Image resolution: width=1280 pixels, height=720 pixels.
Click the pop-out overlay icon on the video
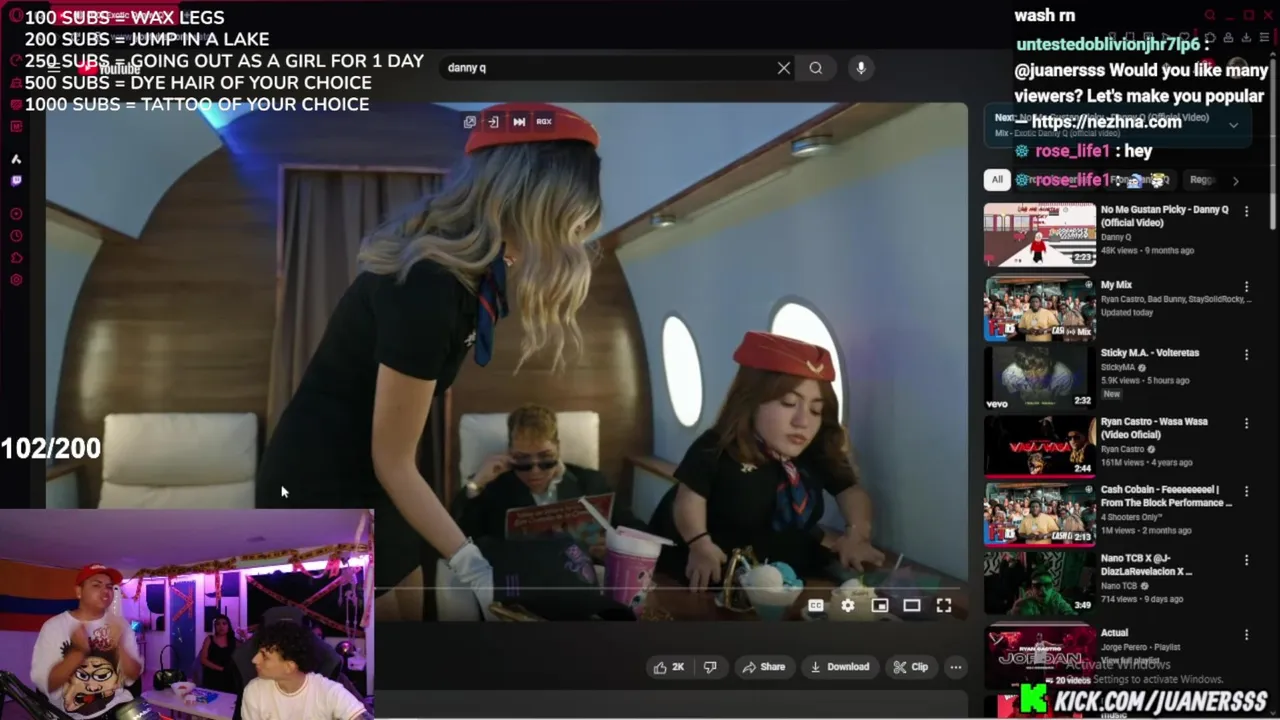pos(470,122)
